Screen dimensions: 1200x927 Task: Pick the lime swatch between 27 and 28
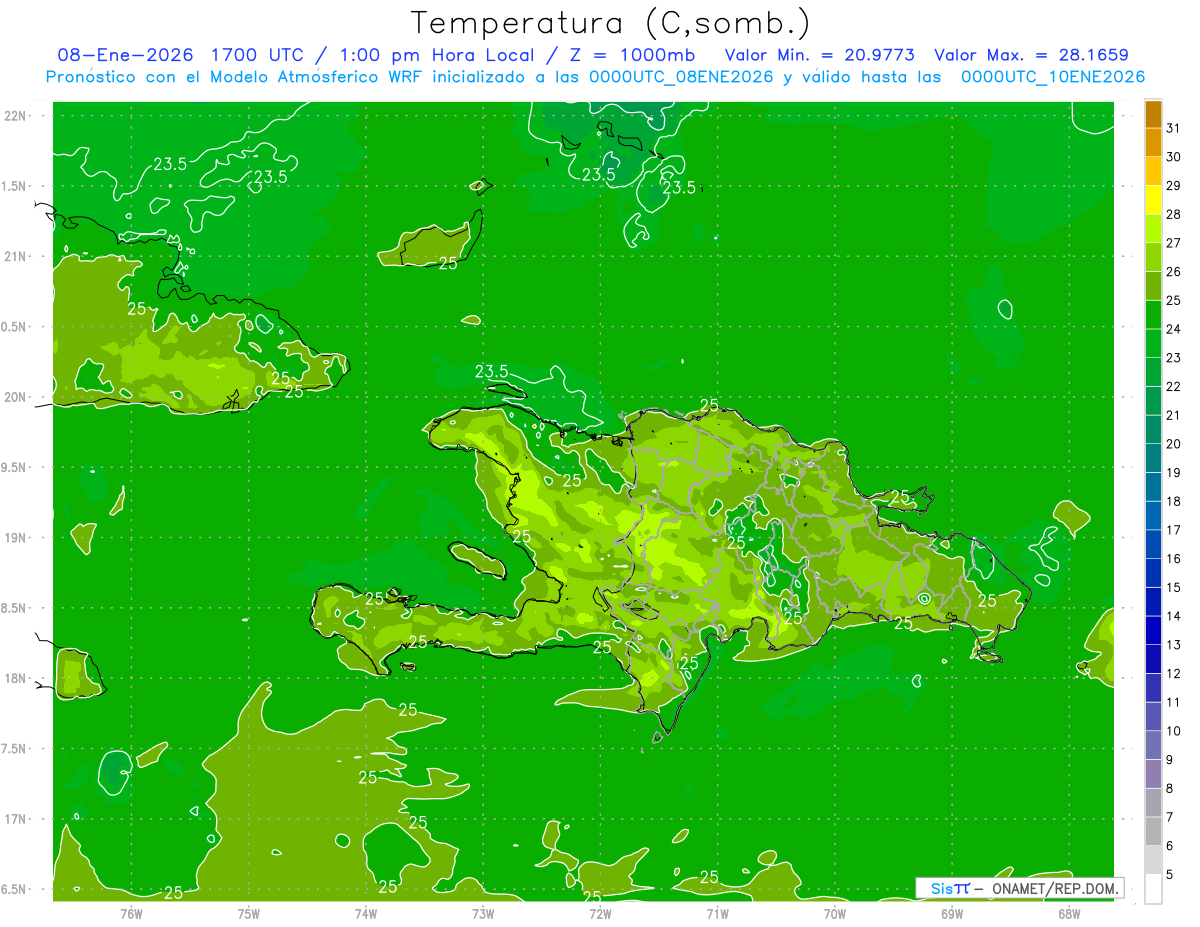point(1153,228)
